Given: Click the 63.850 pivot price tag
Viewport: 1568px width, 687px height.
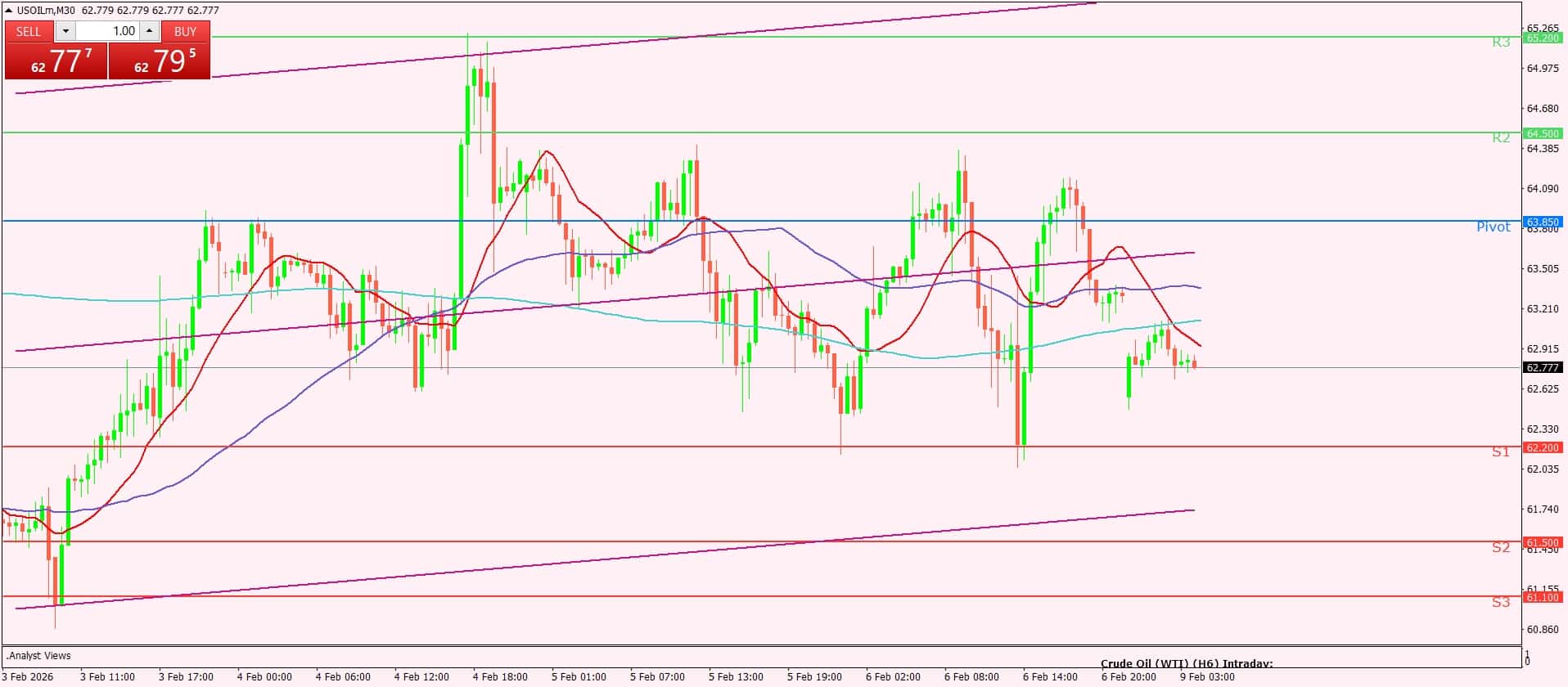Looking at the screenshot, I should 1542,222.
